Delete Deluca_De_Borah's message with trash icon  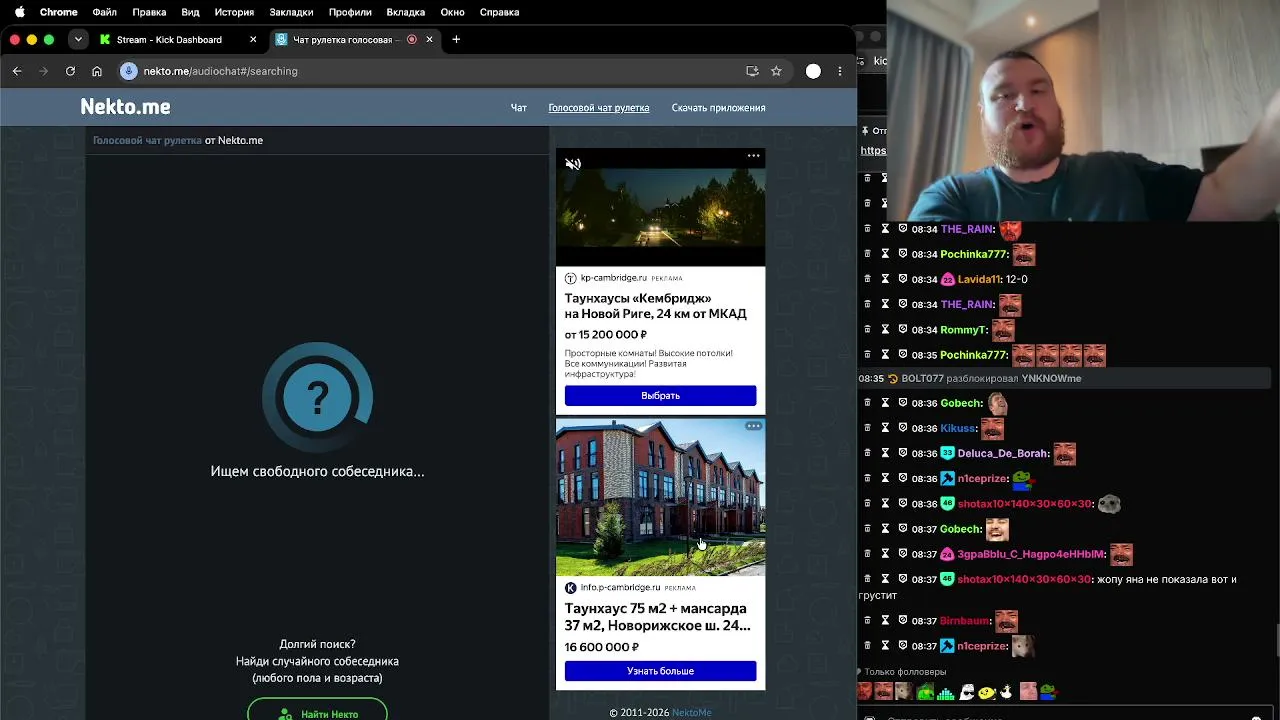click(x=868, y=453)
